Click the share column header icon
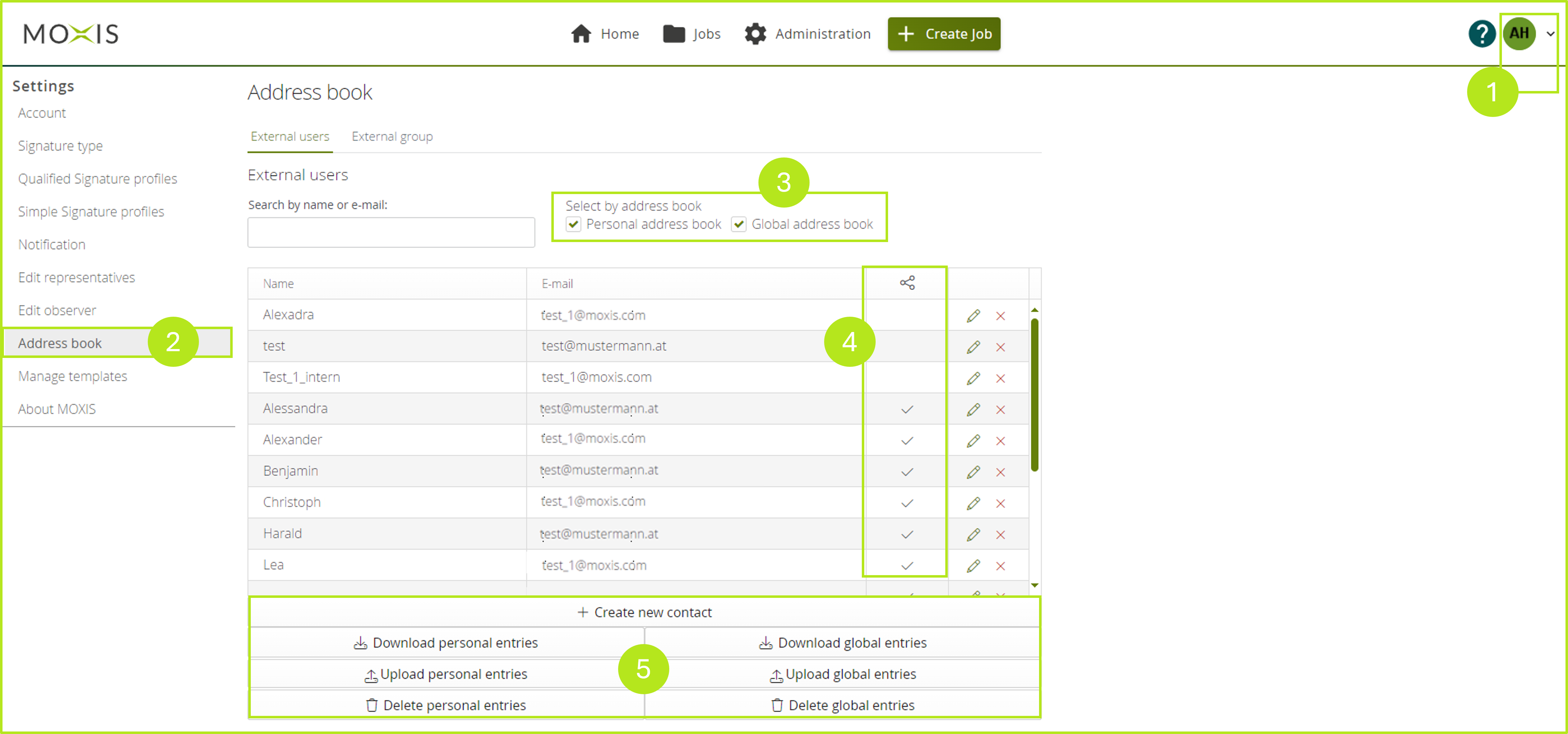 (907, 283)
